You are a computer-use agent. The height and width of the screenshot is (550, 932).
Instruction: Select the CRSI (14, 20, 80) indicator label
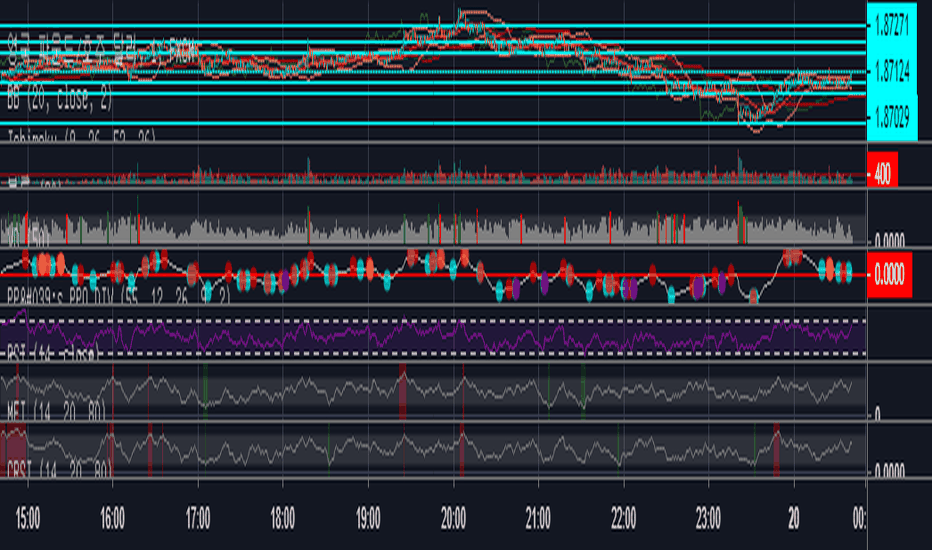[x=60, y=470]
